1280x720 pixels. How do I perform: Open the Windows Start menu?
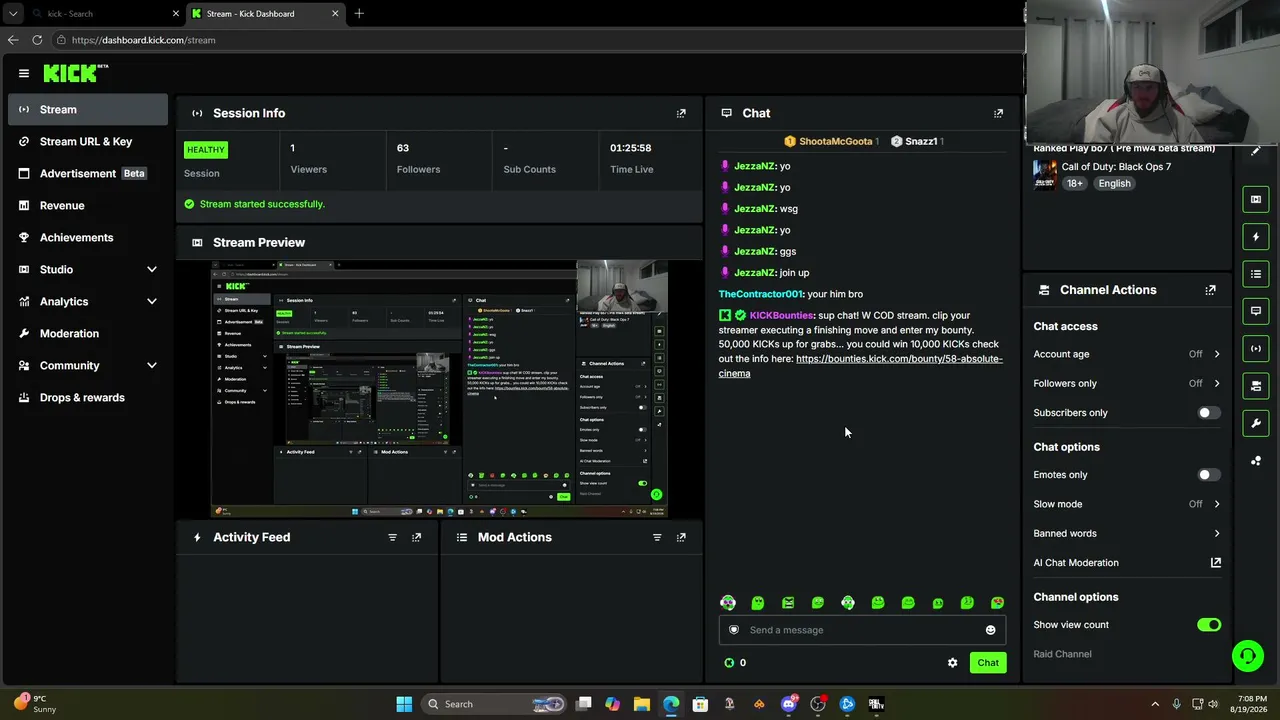(x=404, y=704)
